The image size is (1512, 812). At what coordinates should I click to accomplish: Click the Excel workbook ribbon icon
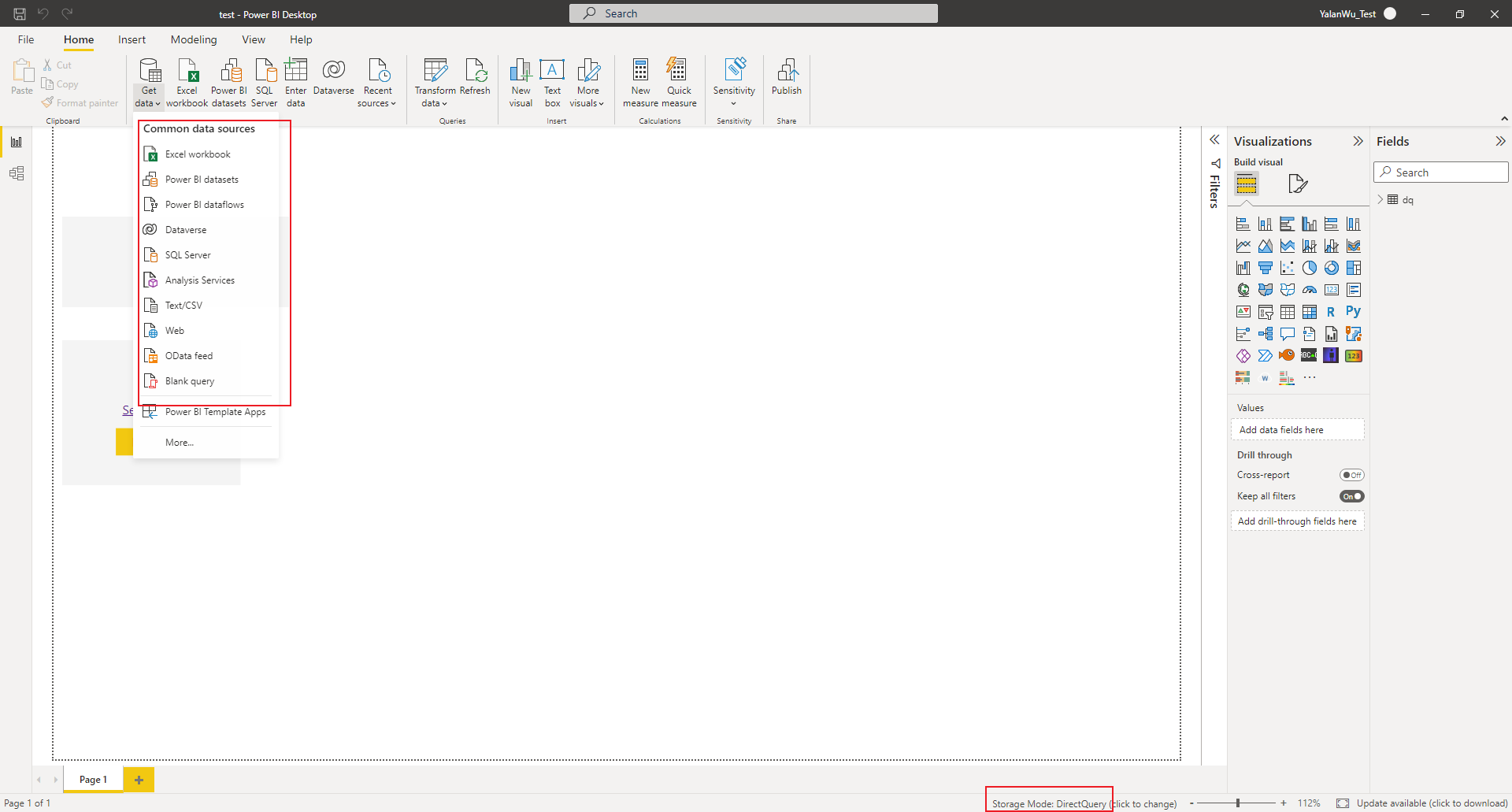coord(187,82)
